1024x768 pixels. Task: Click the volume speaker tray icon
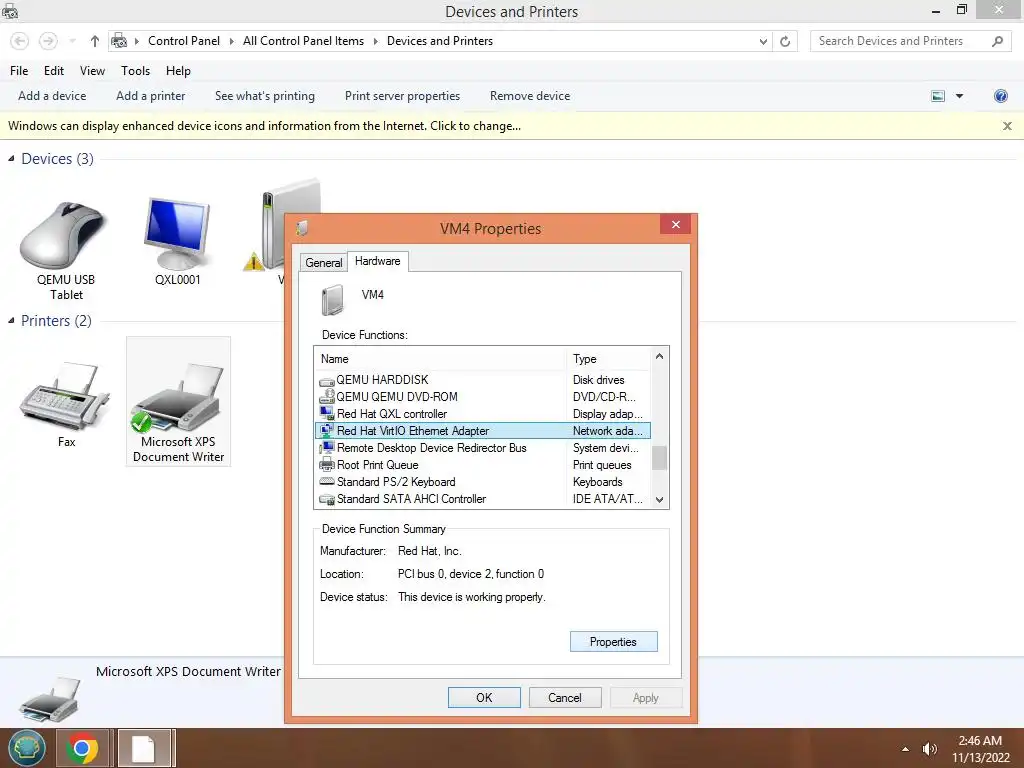929,749
